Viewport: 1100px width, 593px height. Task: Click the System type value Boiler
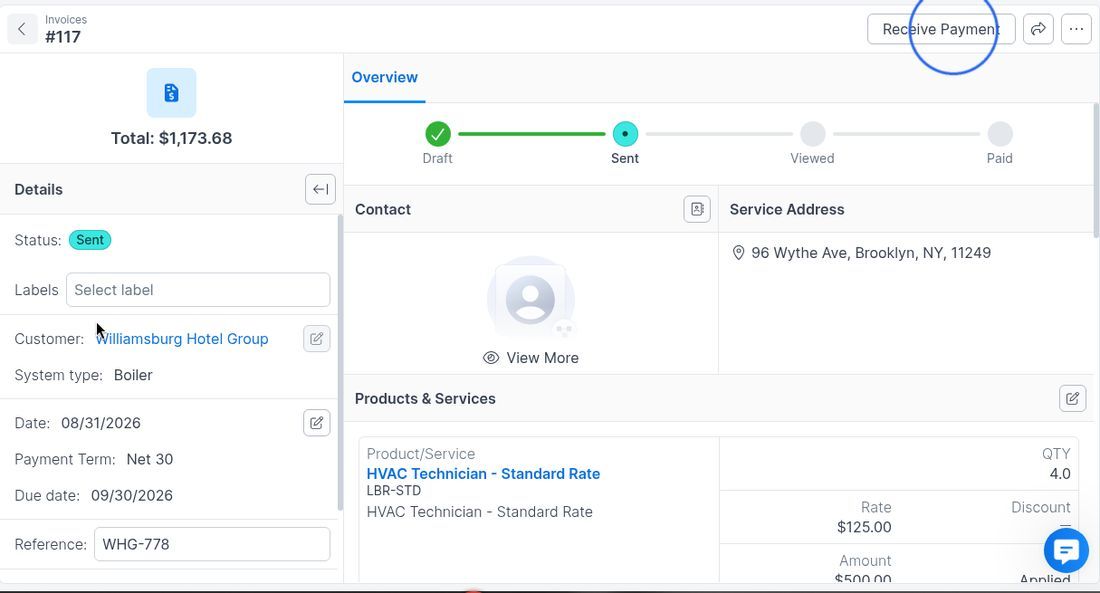point(133,375)
